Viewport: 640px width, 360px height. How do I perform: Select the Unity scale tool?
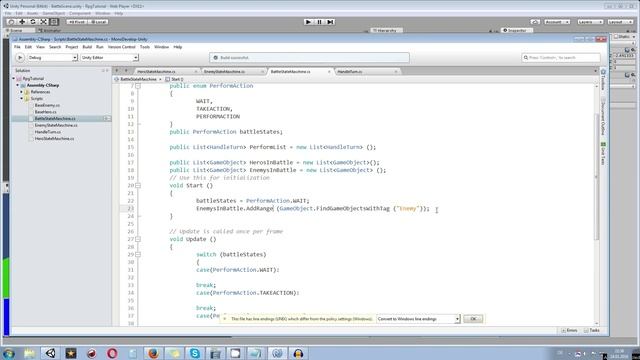(43, 22)
